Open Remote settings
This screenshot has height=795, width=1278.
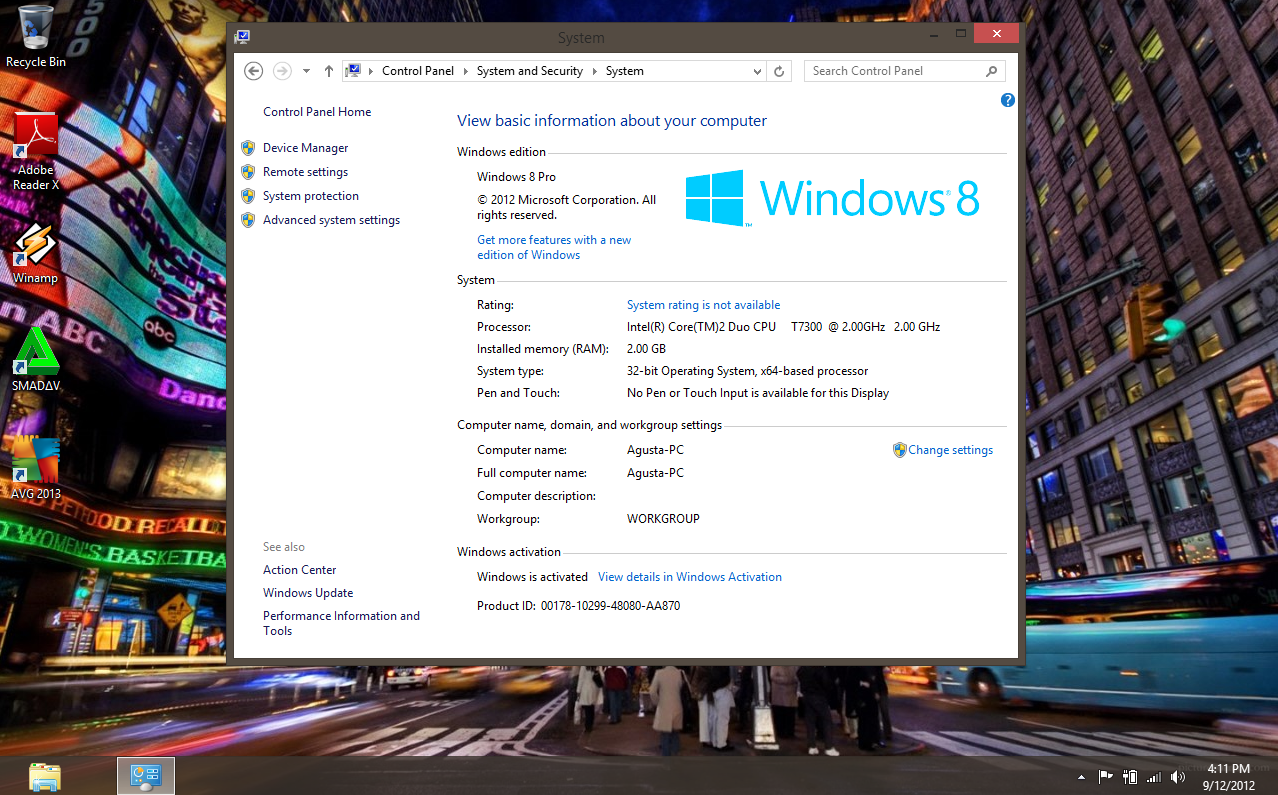[x=305, y=172]
